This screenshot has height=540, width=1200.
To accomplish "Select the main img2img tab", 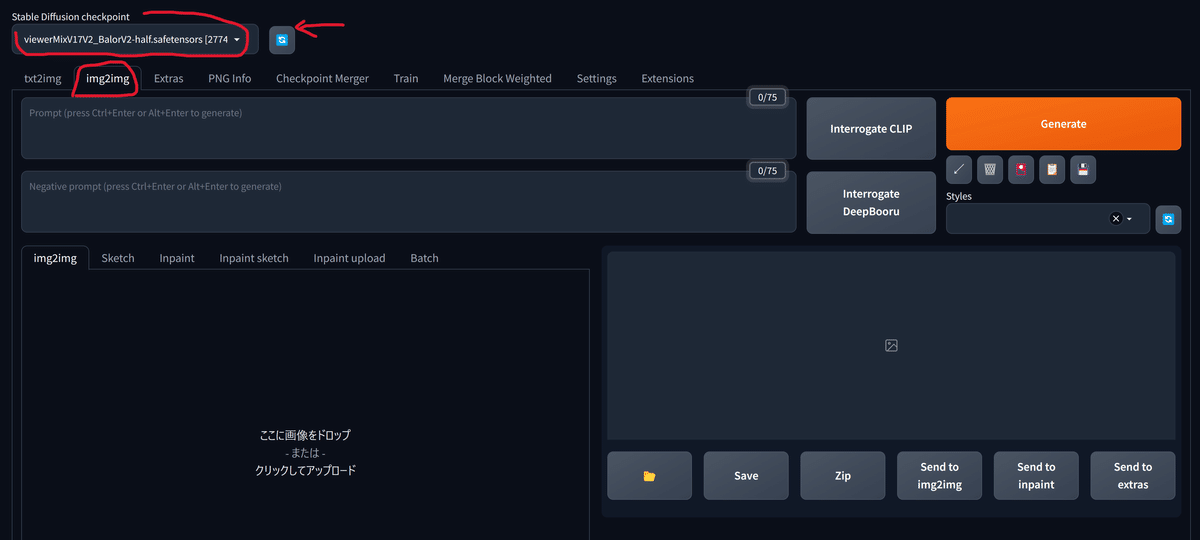I will tap(107, 78).
